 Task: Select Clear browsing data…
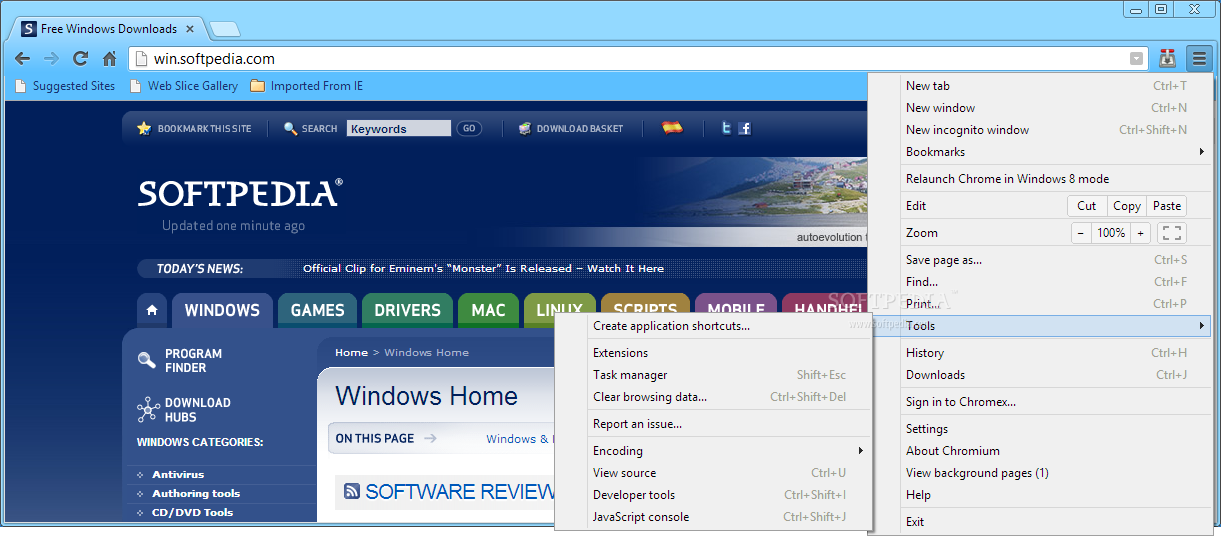tap(713, 397)
